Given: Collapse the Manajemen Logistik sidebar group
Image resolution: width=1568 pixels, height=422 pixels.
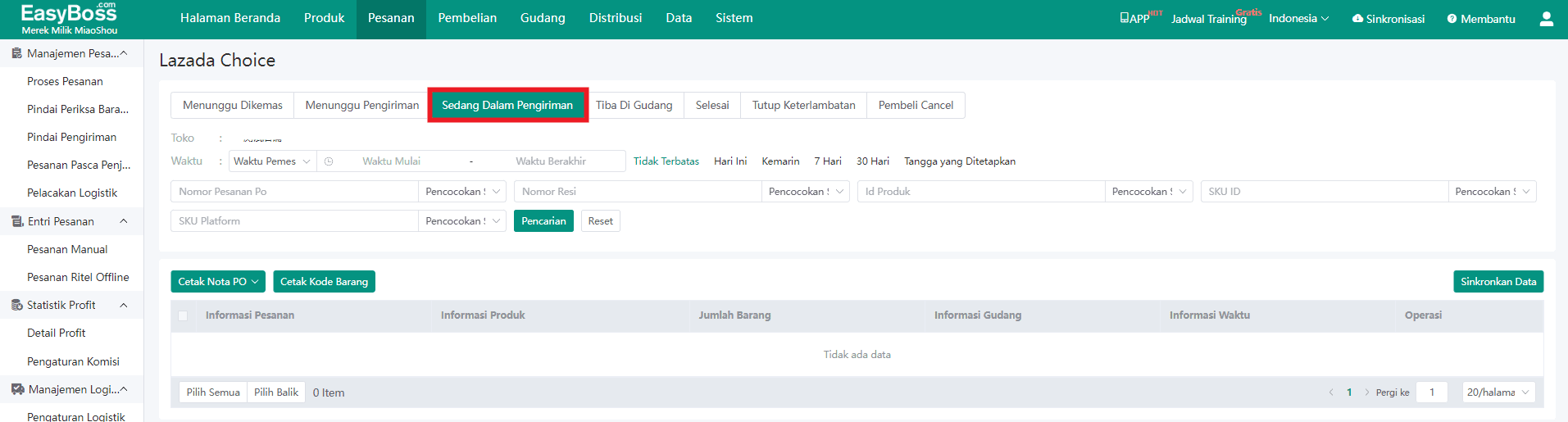Looking at the screenshot, I should pos(124,389).
